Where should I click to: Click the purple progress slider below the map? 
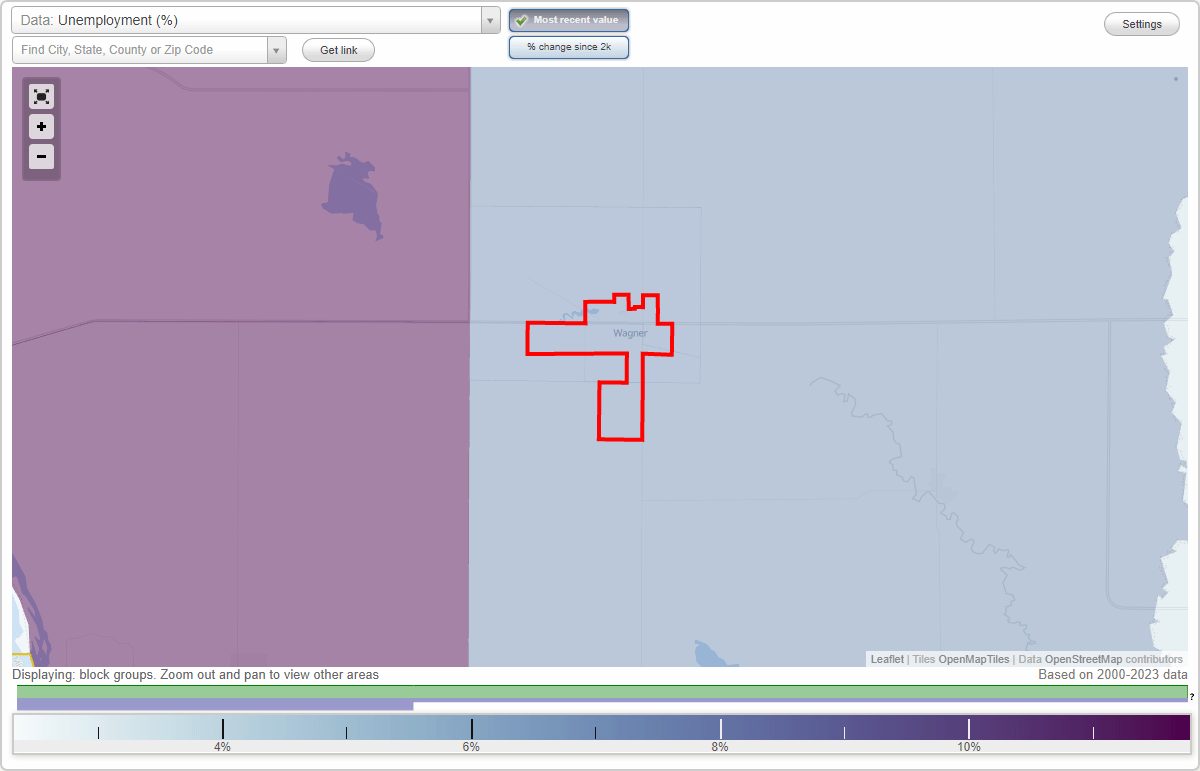215,706
